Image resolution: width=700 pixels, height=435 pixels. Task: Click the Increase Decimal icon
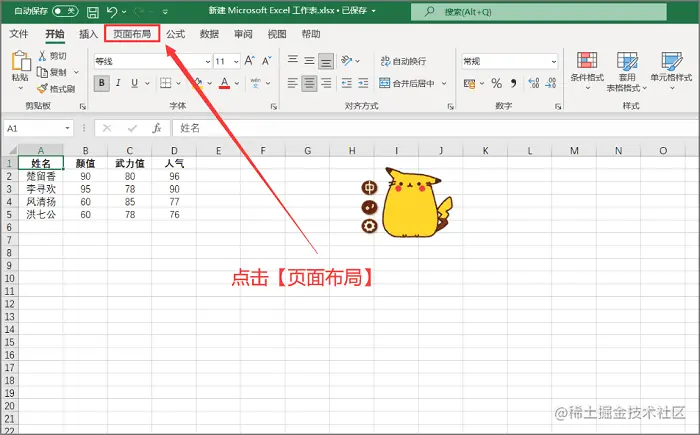click(533, 83)
